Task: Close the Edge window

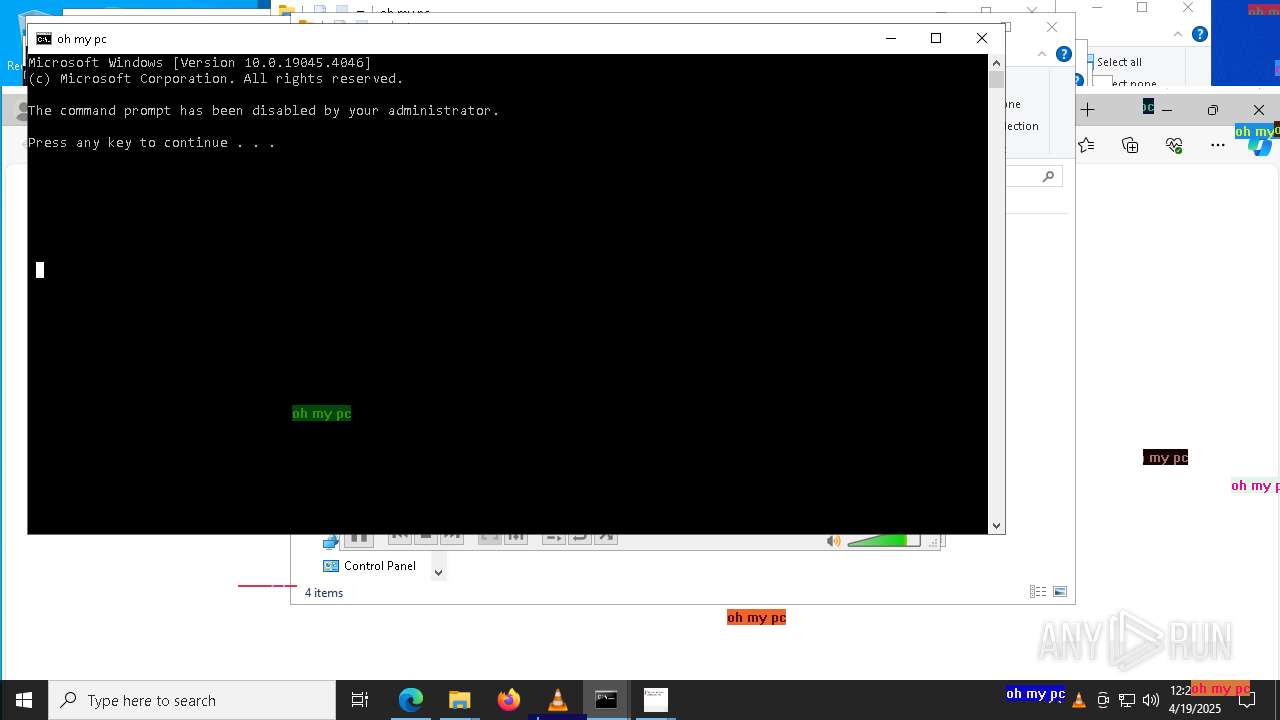Action: pyautogui.click(x=1258, y=110)
